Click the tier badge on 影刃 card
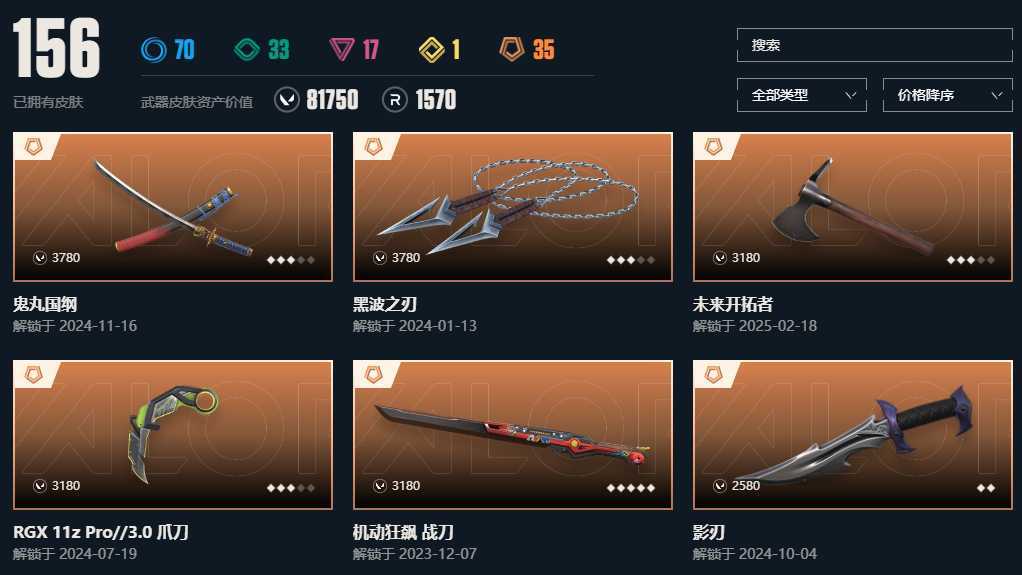1022x575 pixels. tap(714, 375)
